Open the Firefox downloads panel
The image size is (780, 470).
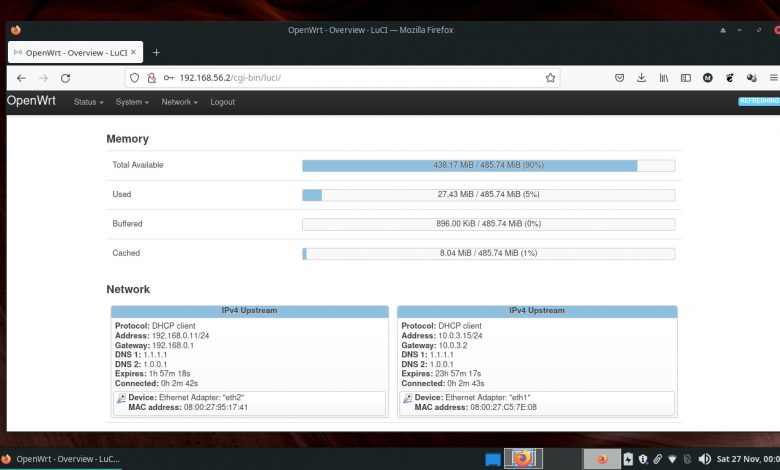[x=641, y=78]
